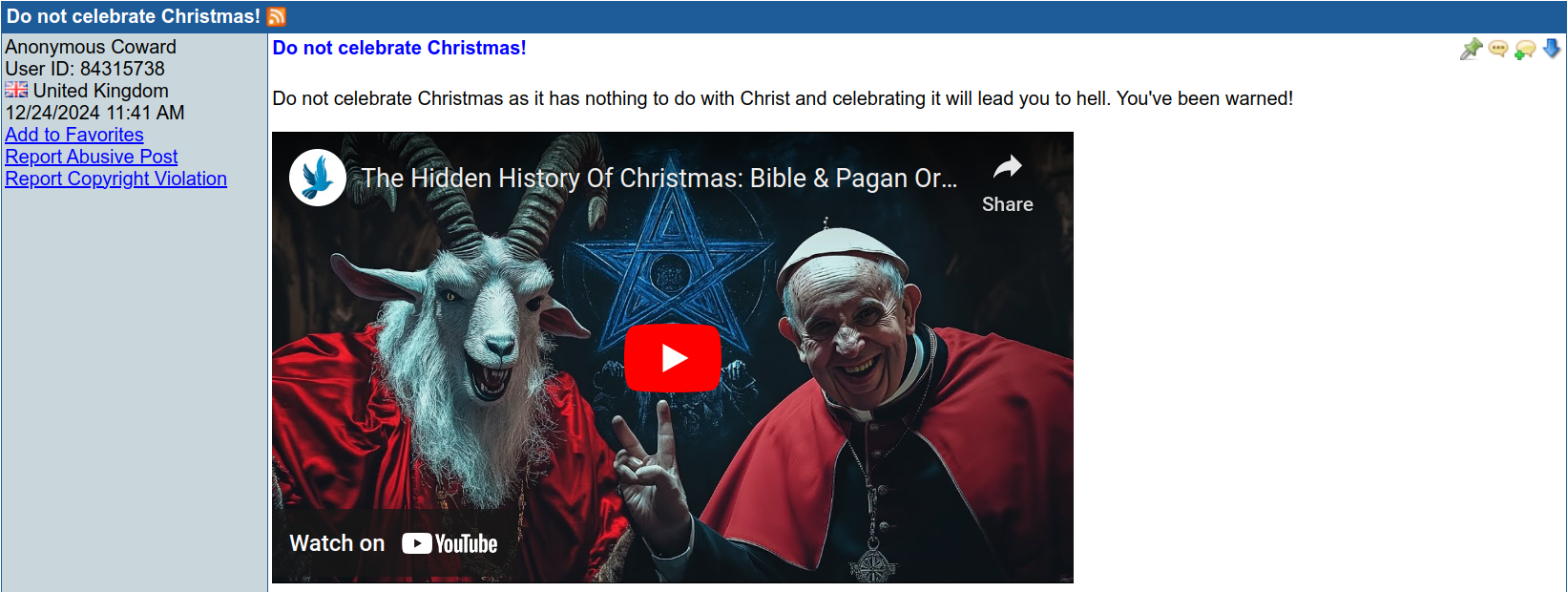Screen dimensions: 1568x592
Task: Click the video title Hidden History Of Christmas
Action: (x=659, y=179)
